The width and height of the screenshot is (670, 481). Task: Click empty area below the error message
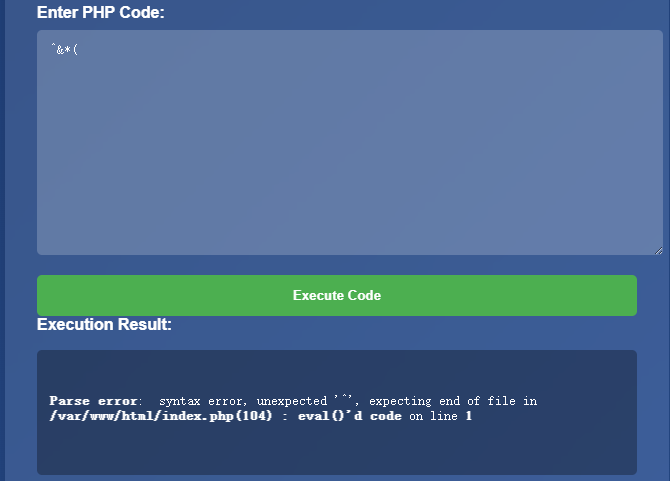coord(336,450)
